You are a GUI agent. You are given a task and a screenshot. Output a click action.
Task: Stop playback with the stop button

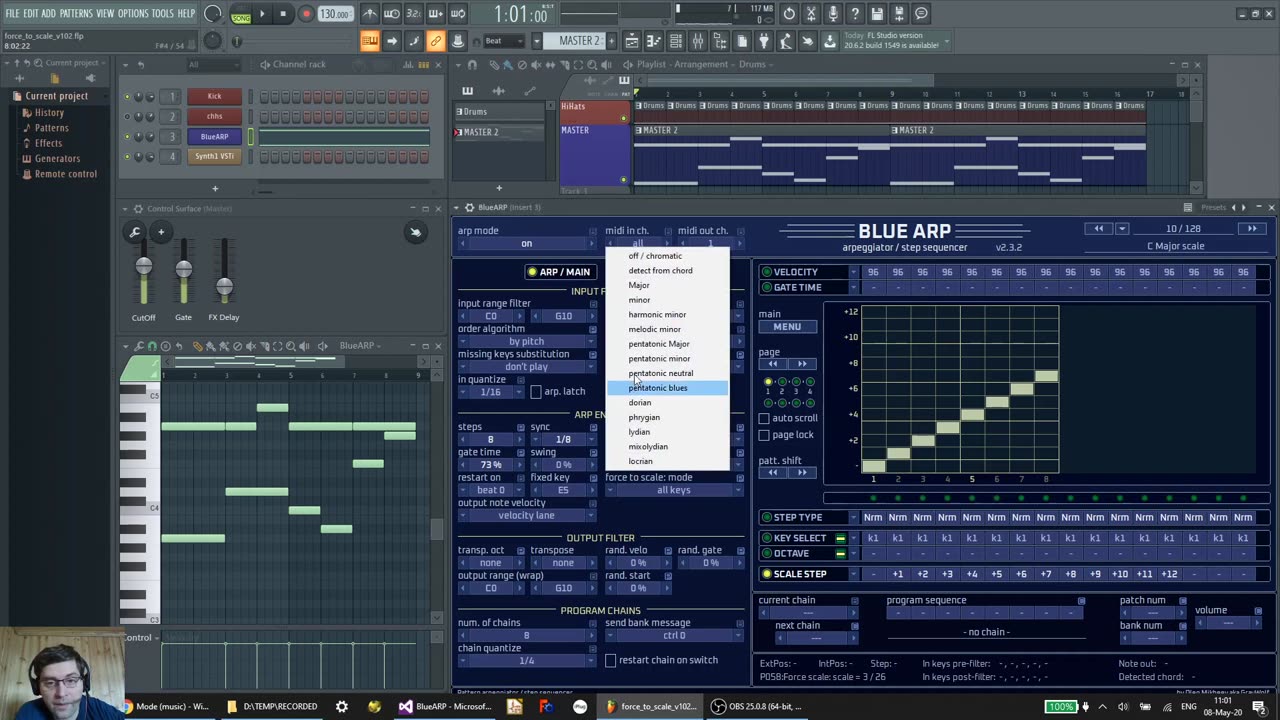coord(283,14)
